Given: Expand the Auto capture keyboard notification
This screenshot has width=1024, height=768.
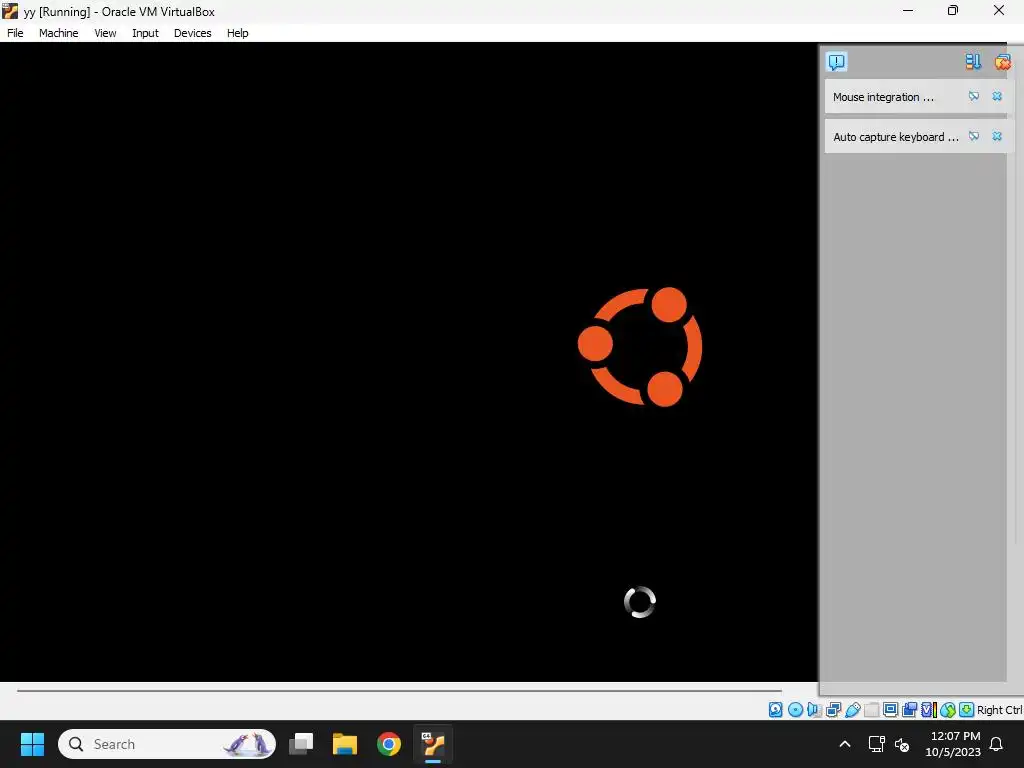Looking at the screenshot, I should tap(895, 136).
